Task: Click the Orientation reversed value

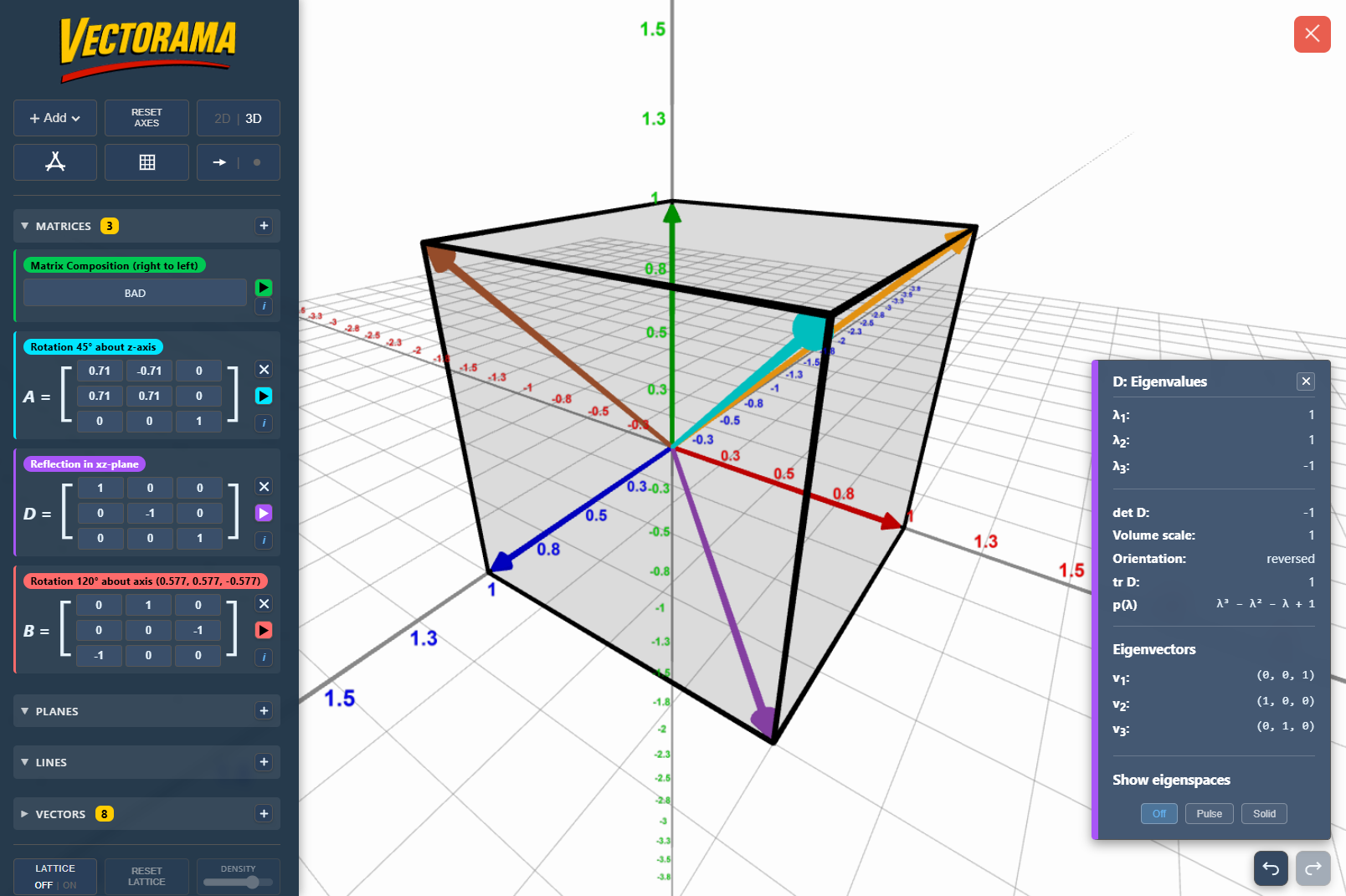Action: 1290,559
